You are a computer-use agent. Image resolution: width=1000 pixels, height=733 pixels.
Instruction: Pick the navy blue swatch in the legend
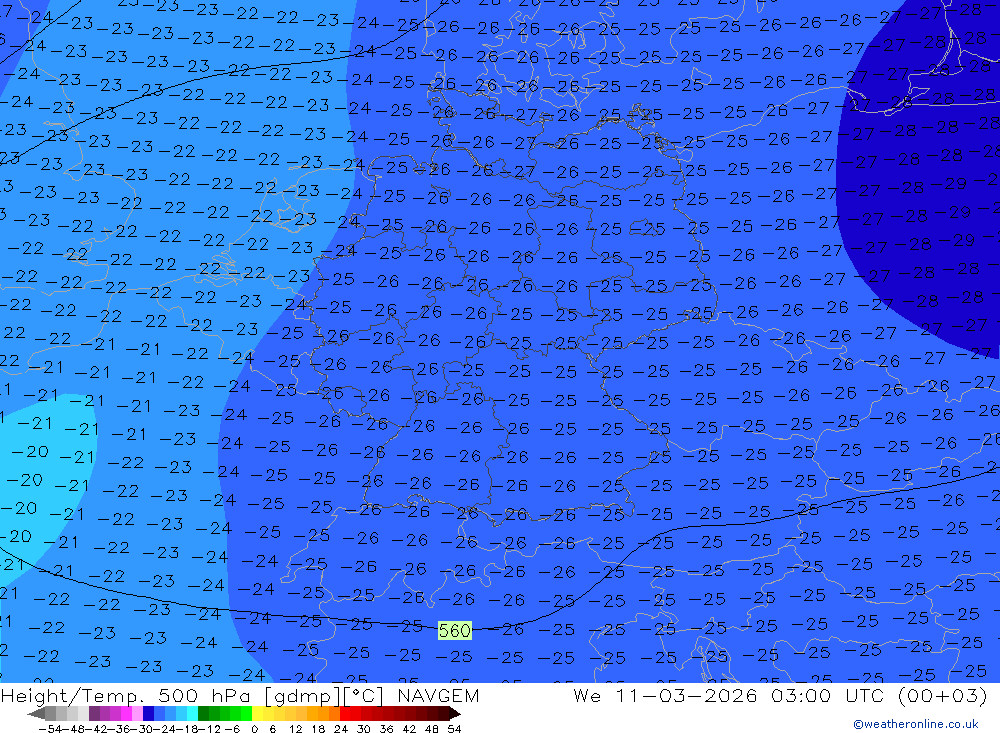(x=148, y=714)
